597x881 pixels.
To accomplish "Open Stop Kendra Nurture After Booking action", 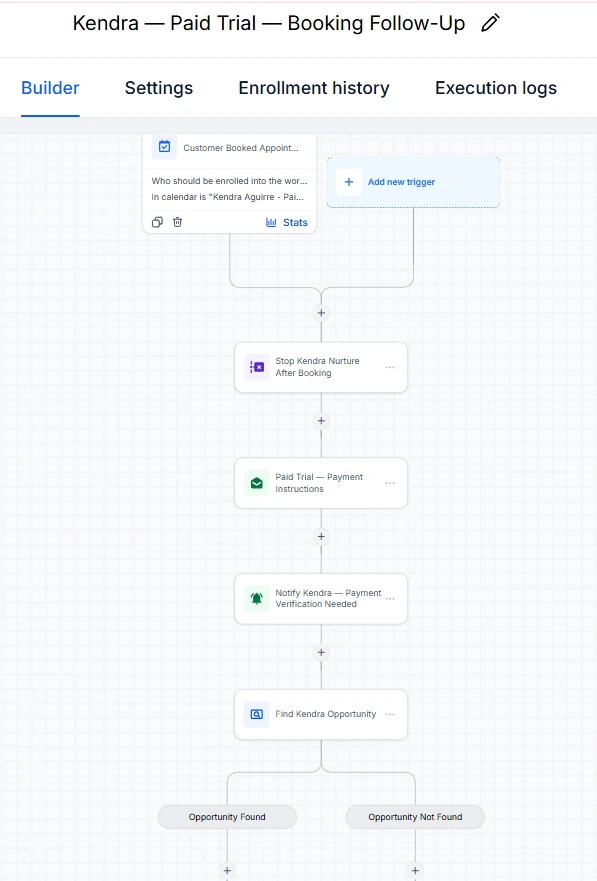I will [x=321, y=367].
